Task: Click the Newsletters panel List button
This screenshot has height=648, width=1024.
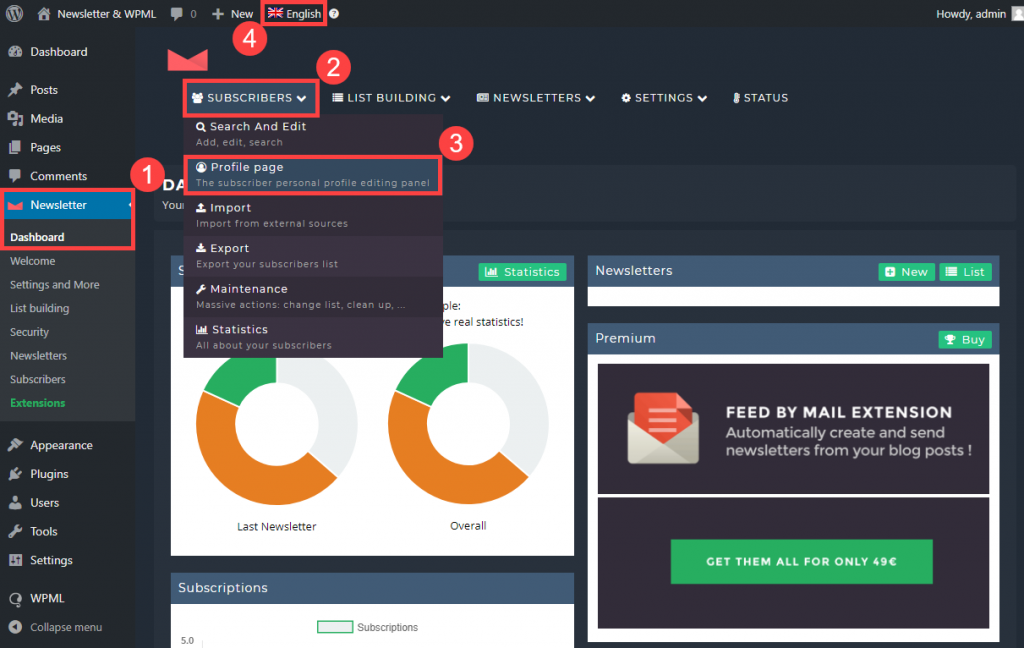Action: point(965,272)
